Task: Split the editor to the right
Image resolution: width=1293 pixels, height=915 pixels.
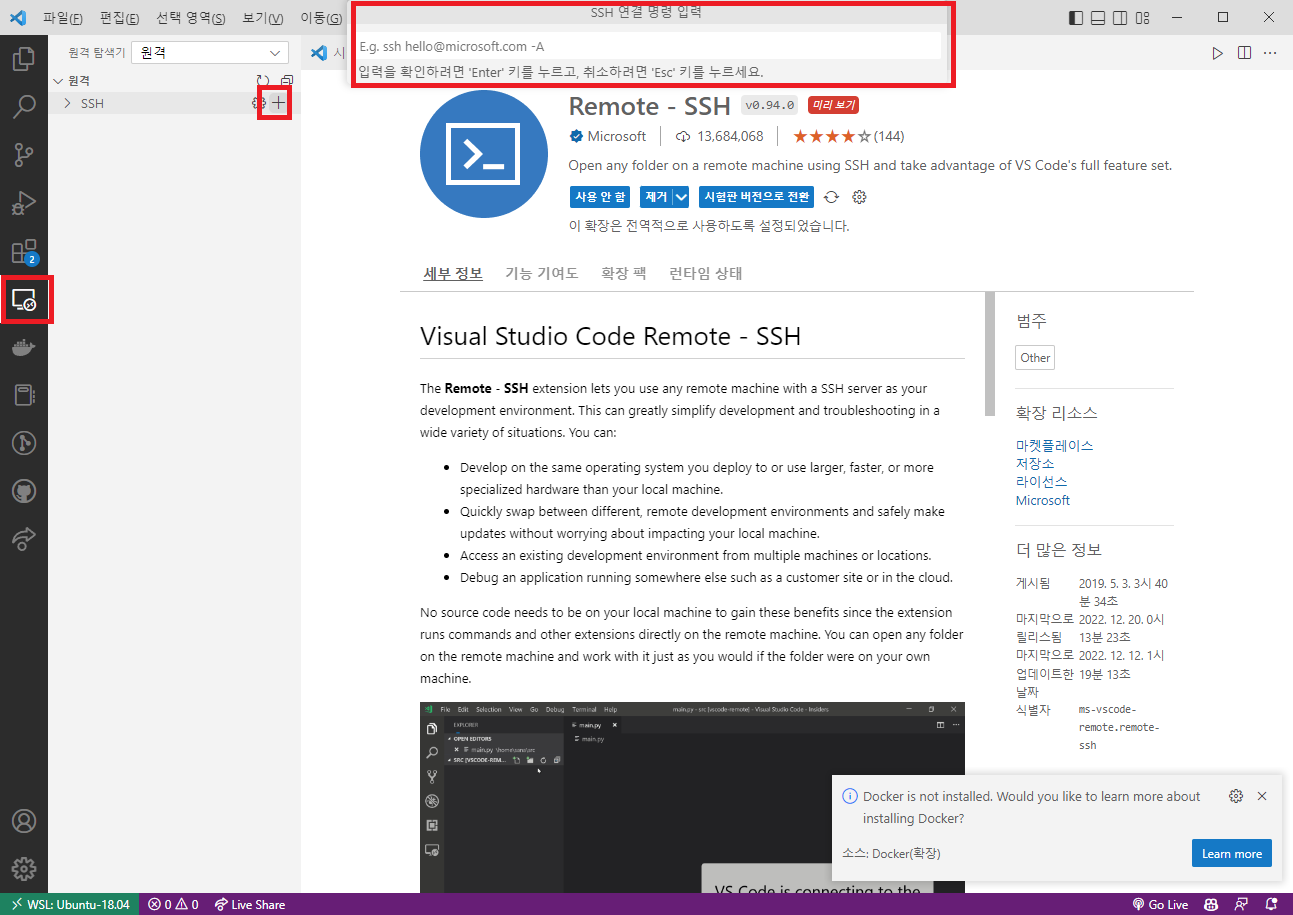Action: tap(1244, 53)
